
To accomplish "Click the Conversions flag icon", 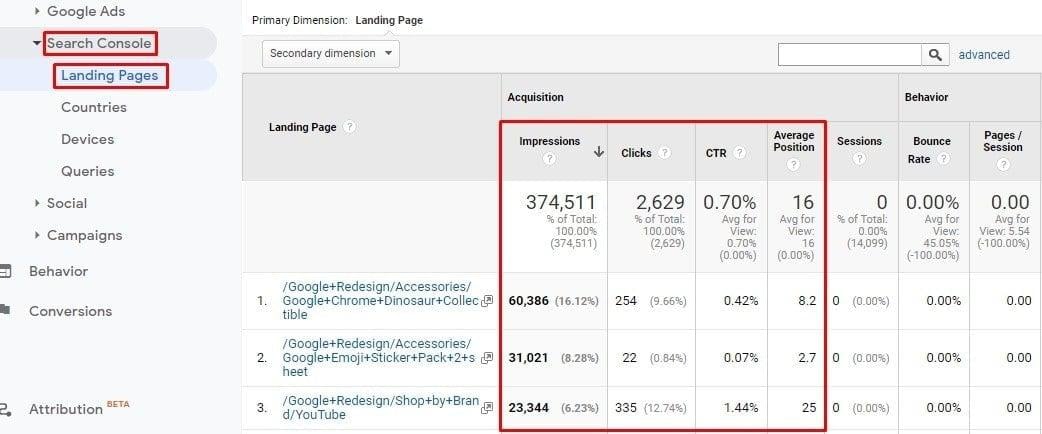I will (x=5, y=309).
